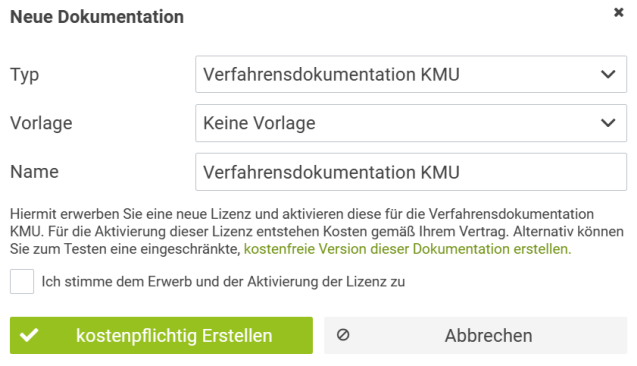Select the 'Keine Vorlage' text in the Vorlage box
637x366 pixels.
(259, 123)
